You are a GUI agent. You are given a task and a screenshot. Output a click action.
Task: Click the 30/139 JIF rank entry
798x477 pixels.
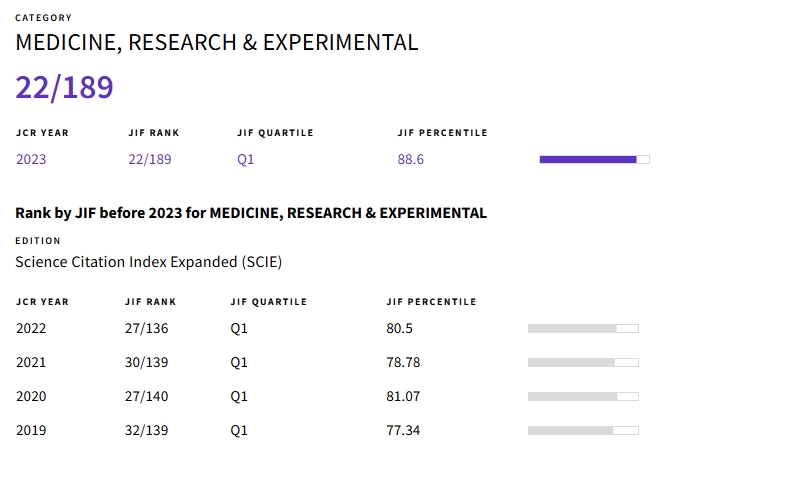[146, 362]
